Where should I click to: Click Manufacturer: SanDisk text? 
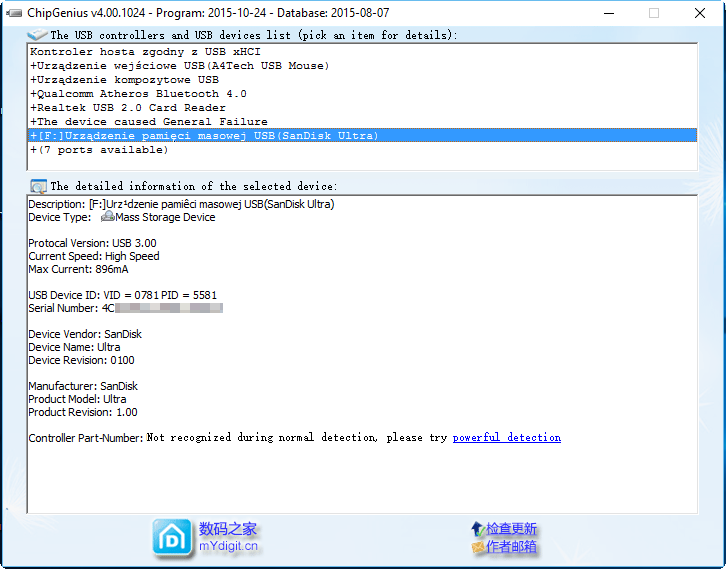[x=83, y=386]
